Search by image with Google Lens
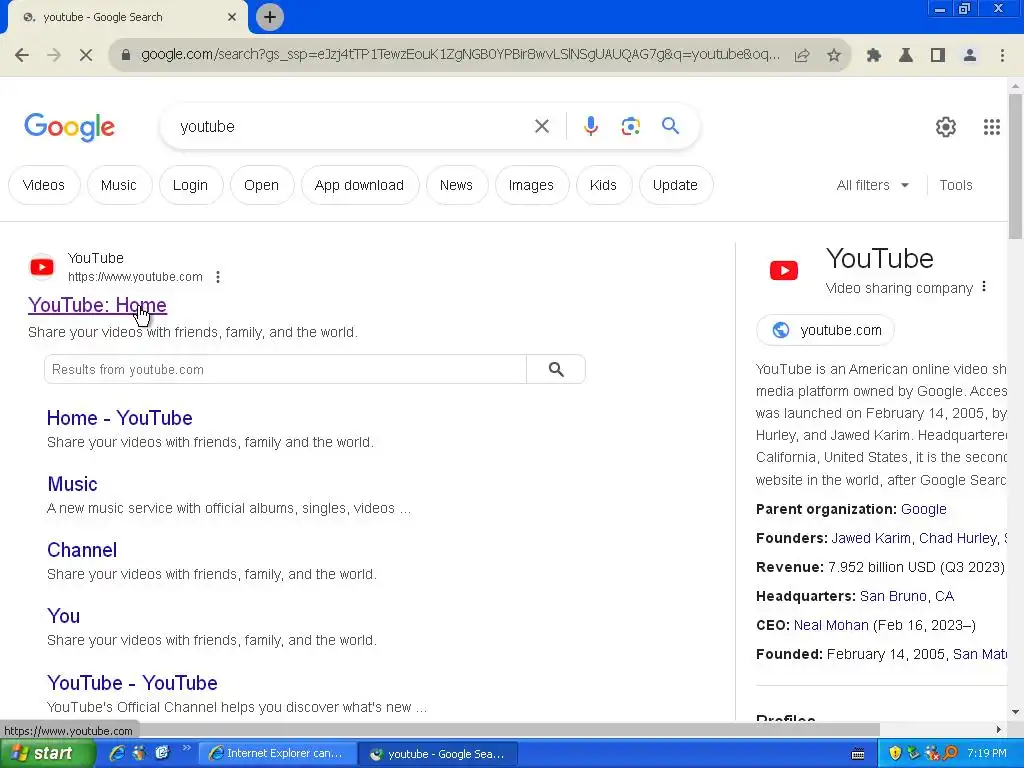Viewport: 1024px width, 768px height. pos(630,126)
